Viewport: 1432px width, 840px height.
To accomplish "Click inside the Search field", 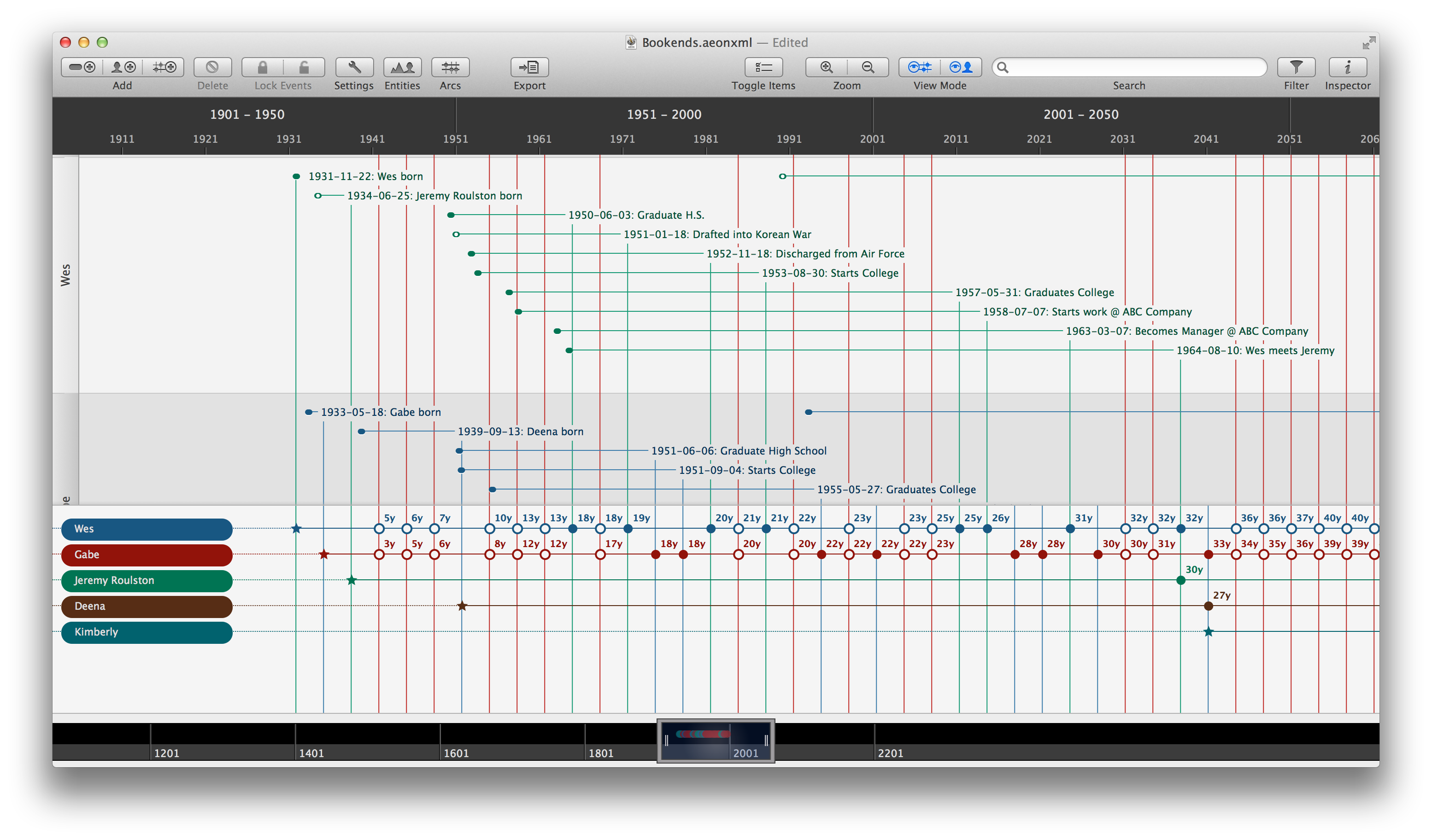I will click(1129, 67).
